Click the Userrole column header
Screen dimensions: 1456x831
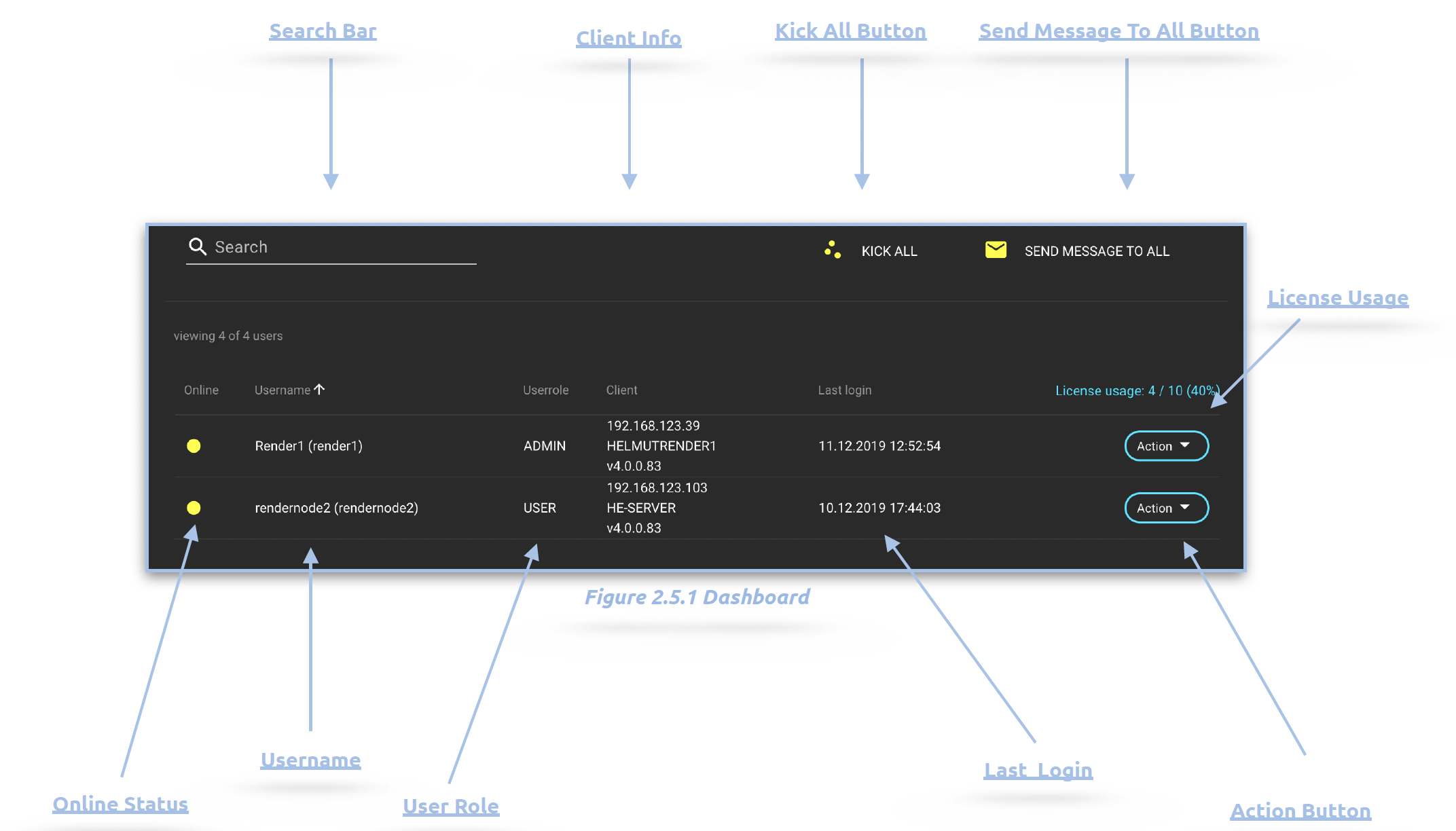coord(545,390)
